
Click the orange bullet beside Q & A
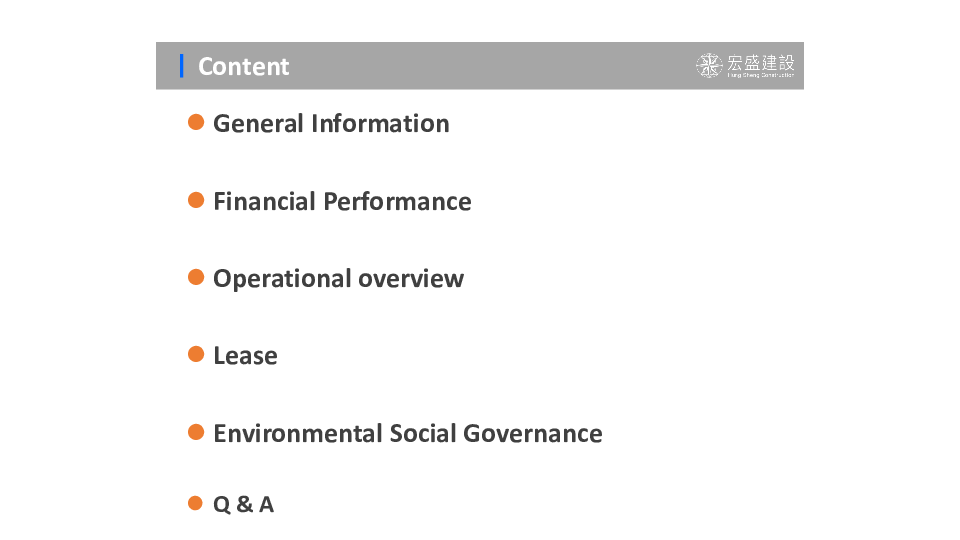(195, 503)
